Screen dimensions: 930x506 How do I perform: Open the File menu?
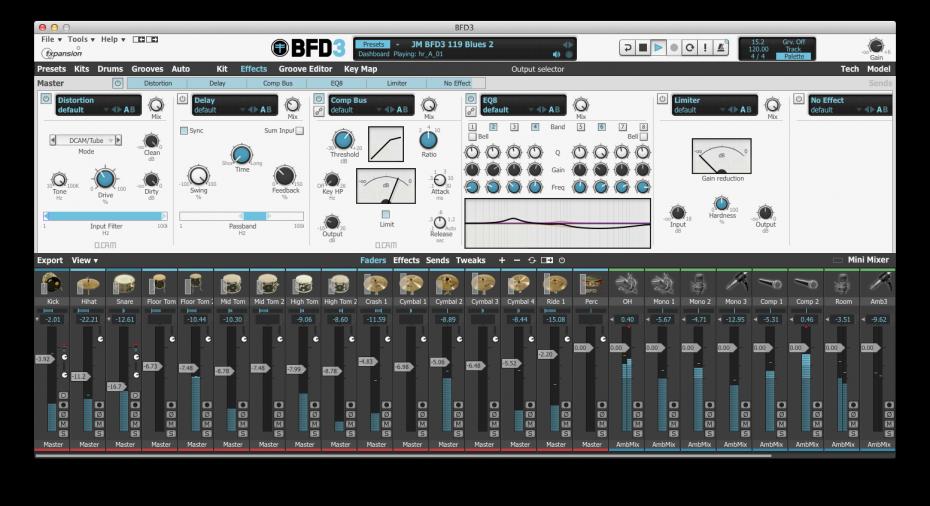(x=52, y=39)
